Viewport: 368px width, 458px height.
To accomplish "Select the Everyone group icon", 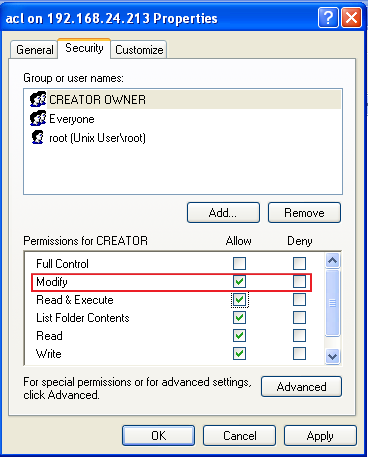I will (38, 119).
